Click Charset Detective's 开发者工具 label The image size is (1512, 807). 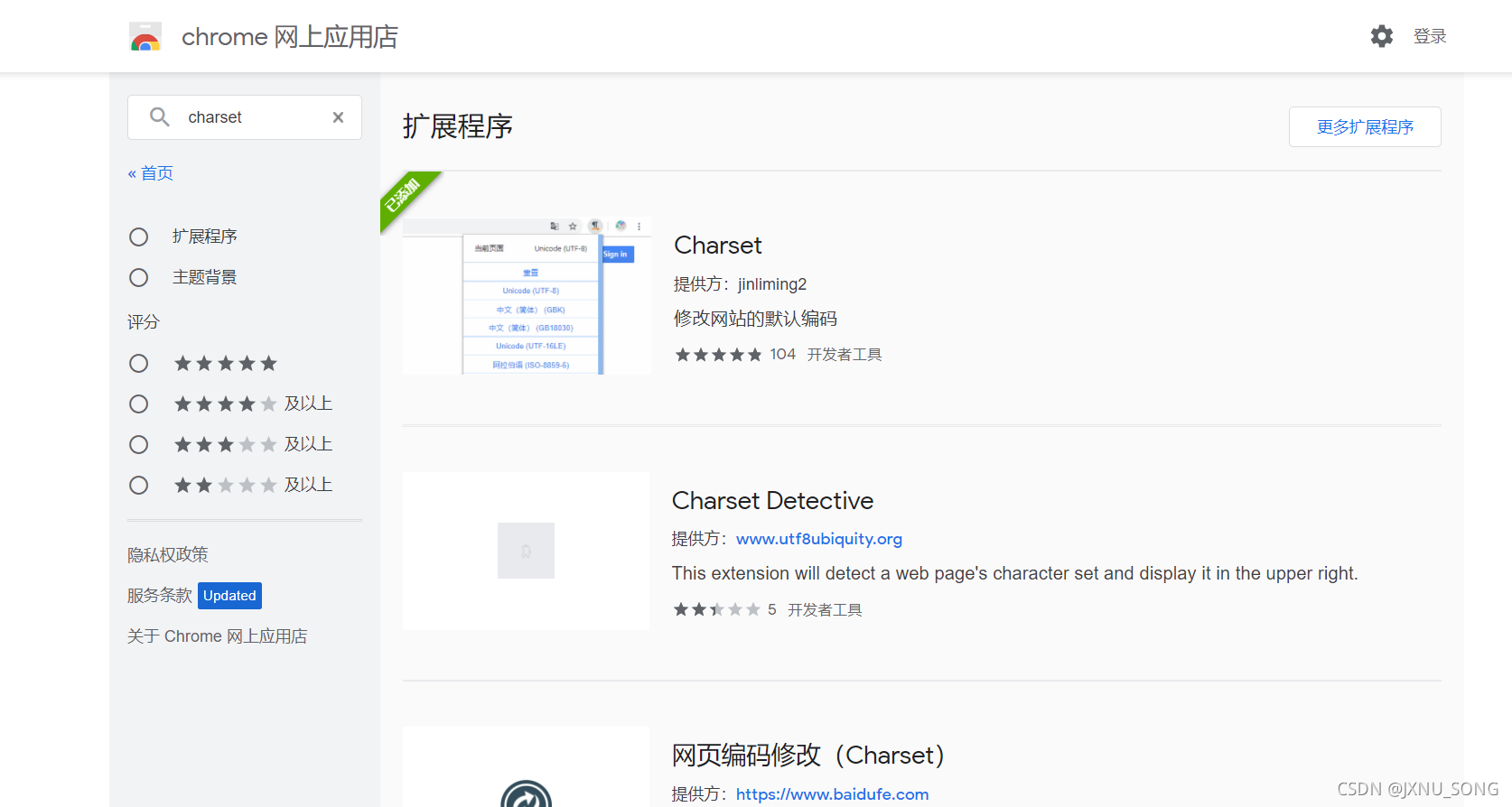(x=825, y=610)
